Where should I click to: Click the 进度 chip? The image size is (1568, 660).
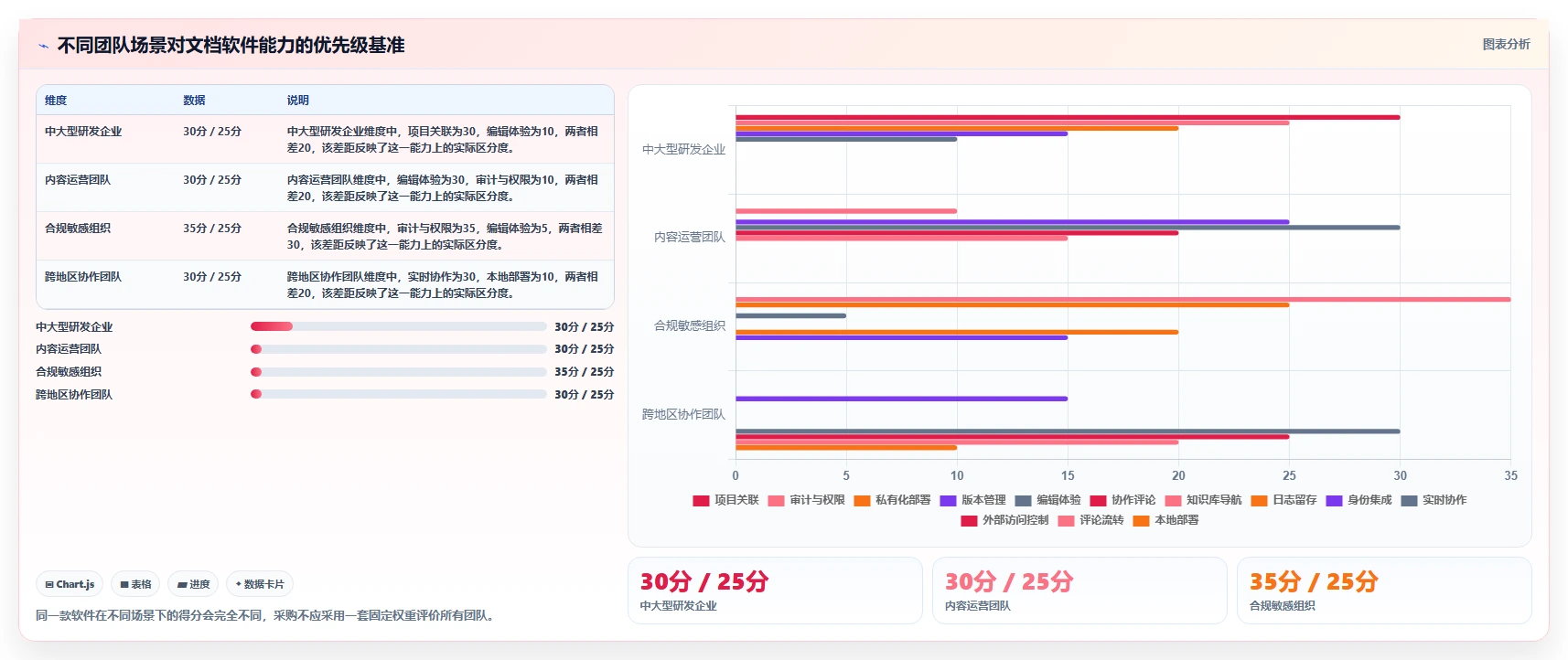[193, 584]
